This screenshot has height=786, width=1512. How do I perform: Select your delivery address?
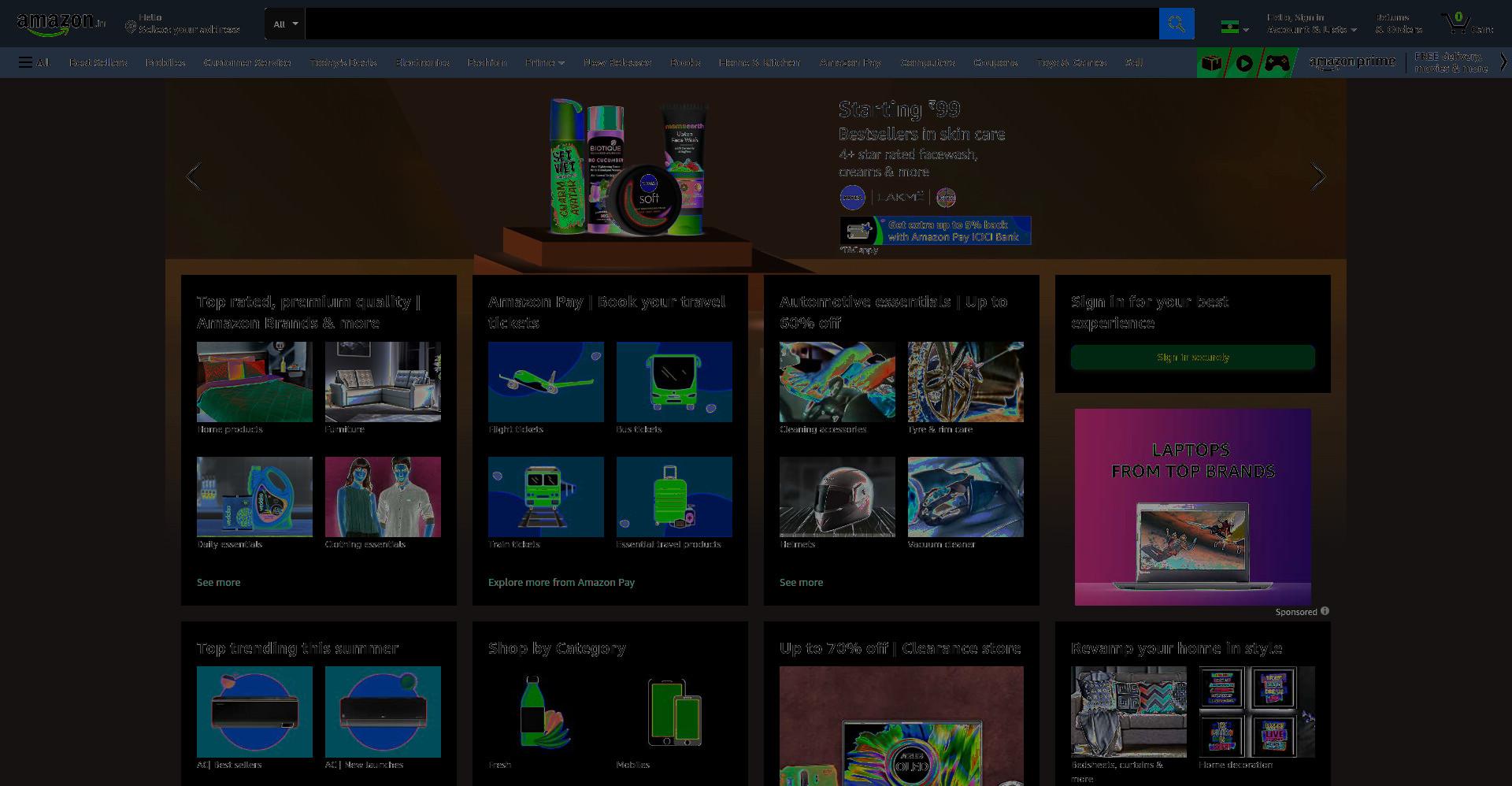(183, 24)
